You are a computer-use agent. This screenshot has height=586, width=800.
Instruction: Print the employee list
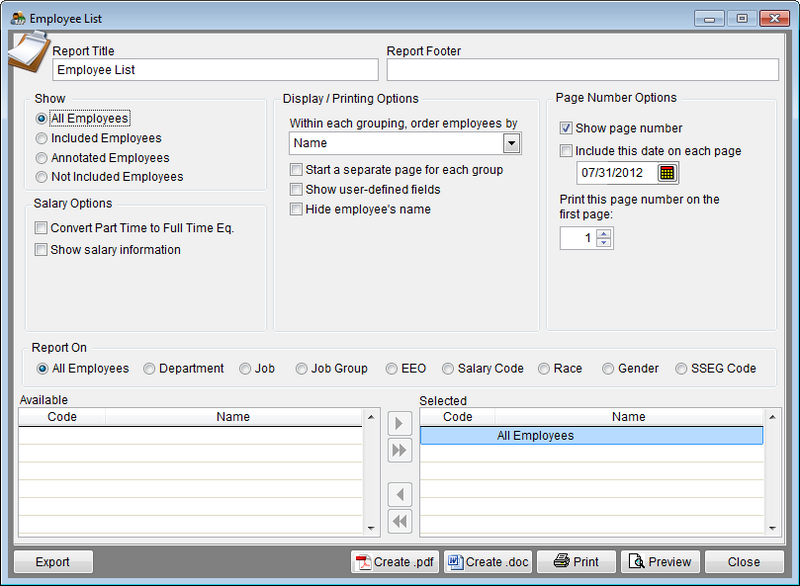point(576,562)
